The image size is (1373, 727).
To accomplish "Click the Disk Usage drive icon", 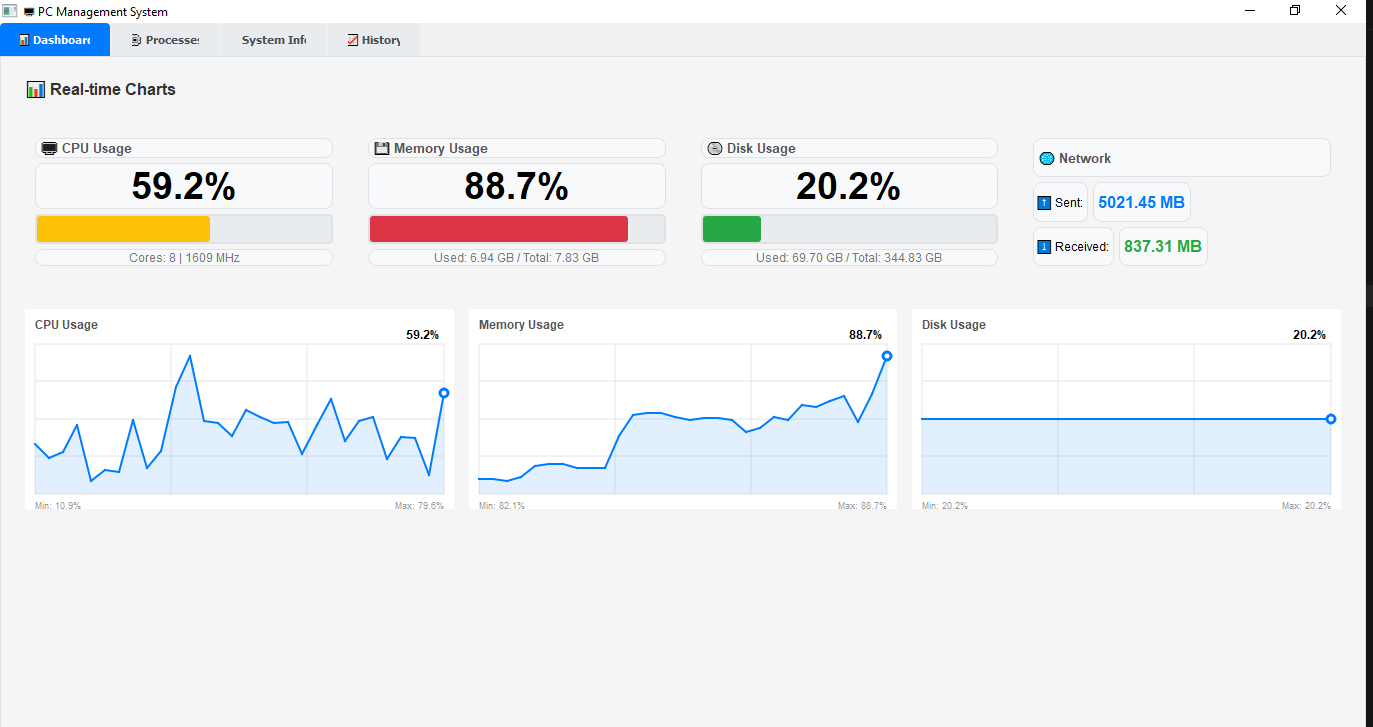I will tap(714, 148).
